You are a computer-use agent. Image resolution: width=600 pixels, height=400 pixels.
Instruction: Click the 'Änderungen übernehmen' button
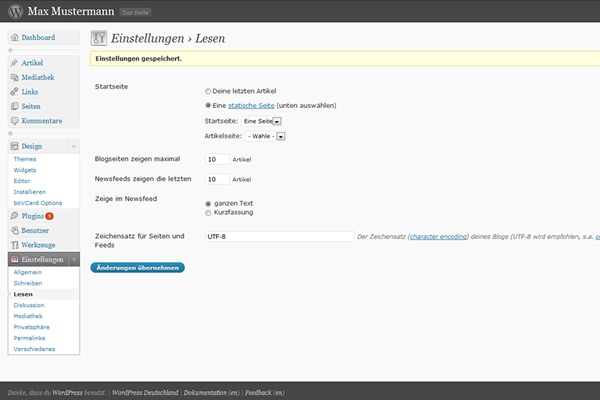pyautogui.click(x=137, y=267)
